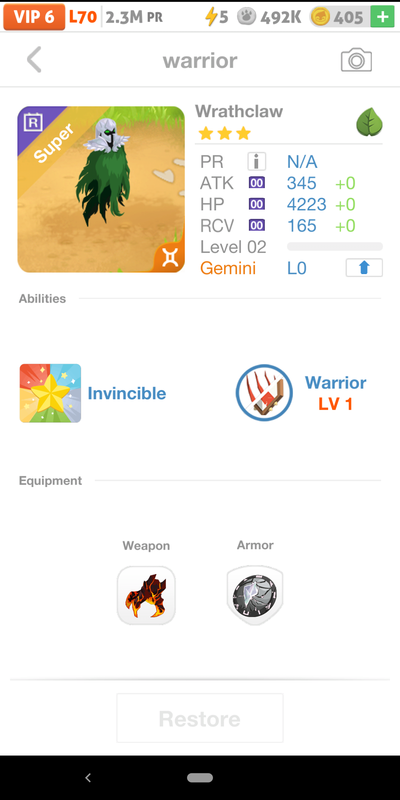Open the PR info icon

[x=257, y=162]
